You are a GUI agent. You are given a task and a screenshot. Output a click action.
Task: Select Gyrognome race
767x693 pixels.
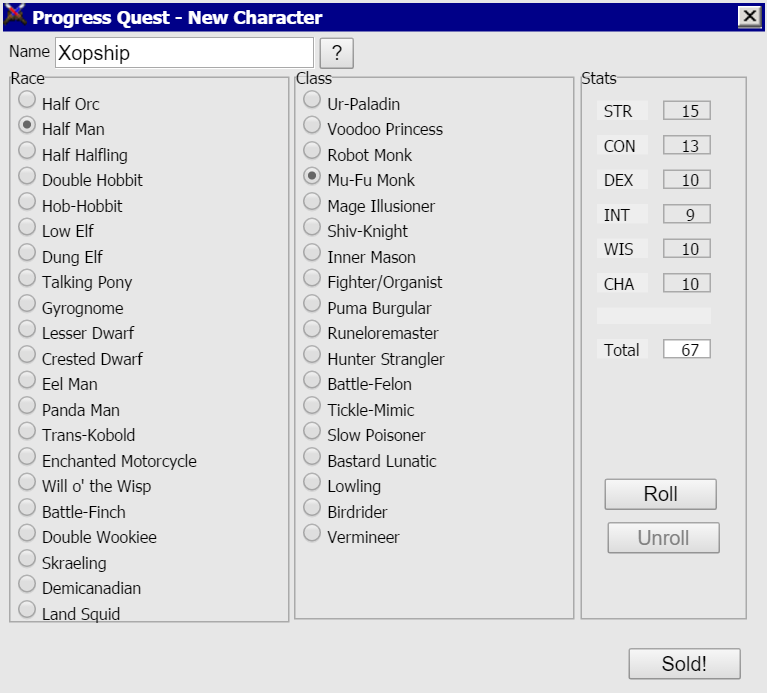point(27,304)
